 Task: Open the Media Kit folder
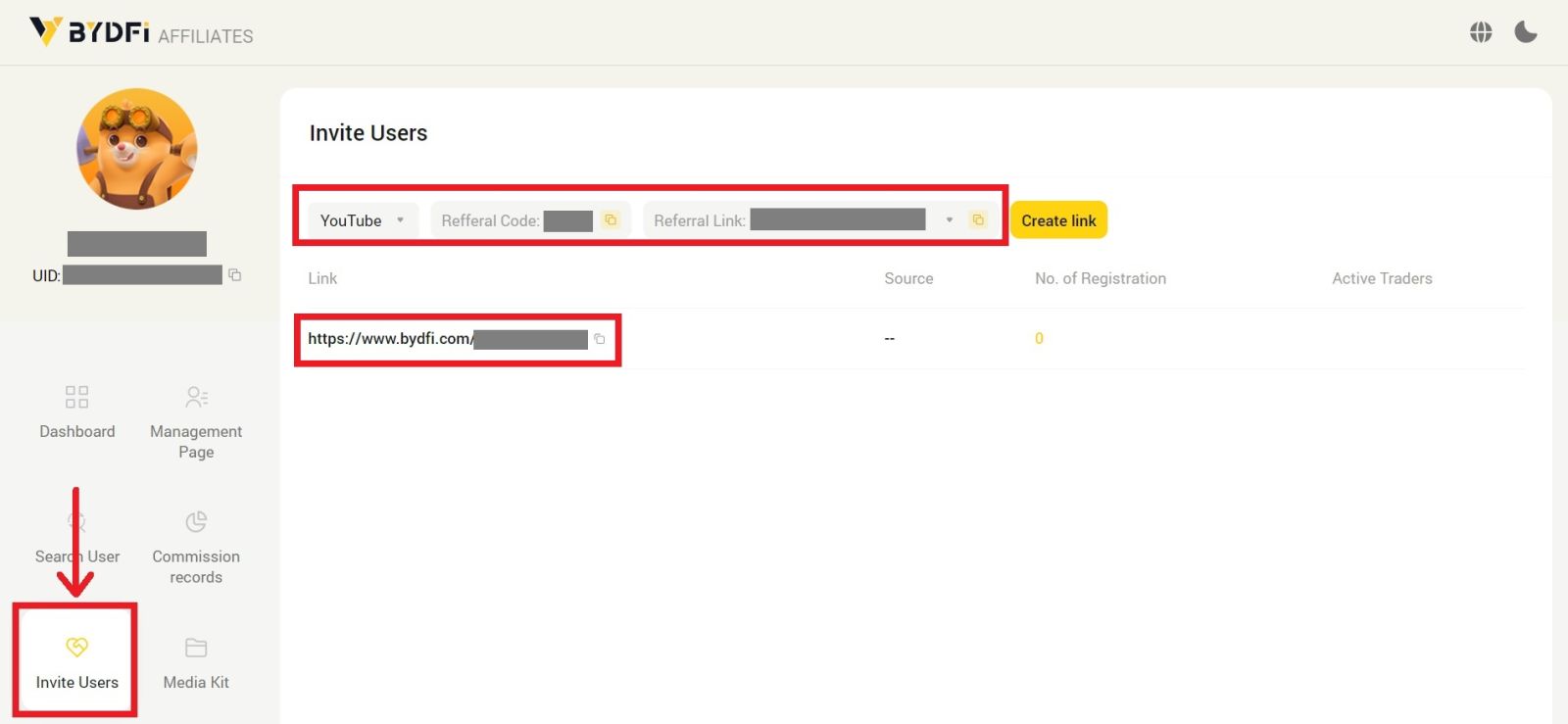pyautogui.click(x=196, y=661)
